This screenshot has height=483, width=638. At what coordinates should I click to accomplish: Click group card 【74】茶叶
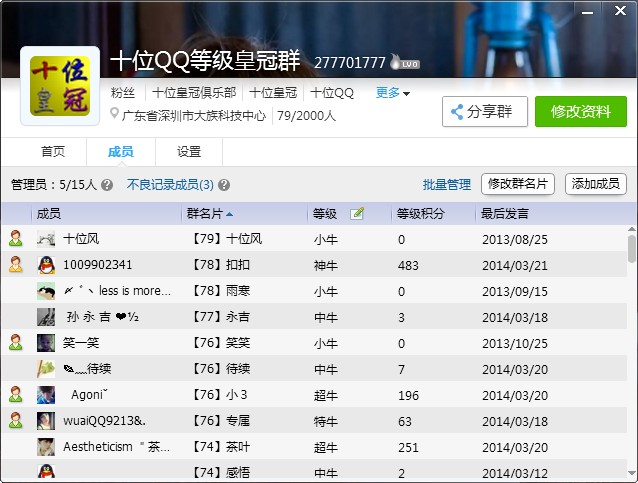click(x=221, y=447)
